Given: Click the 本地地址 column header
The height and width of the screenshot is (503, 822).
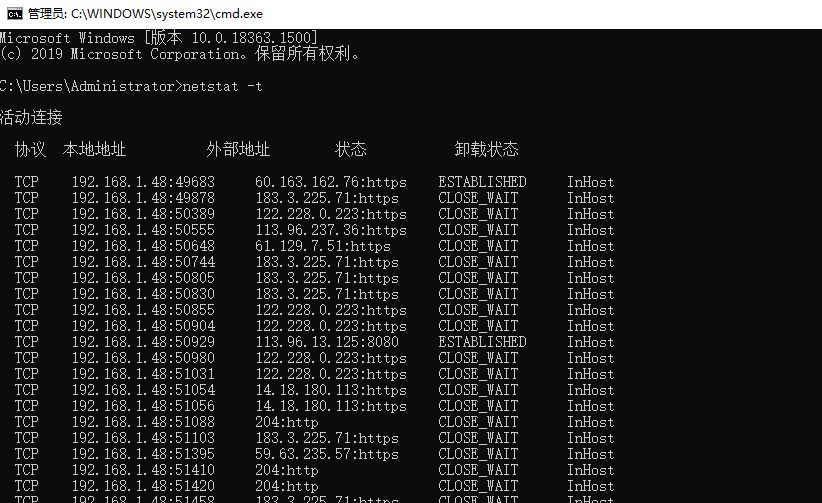Looking at the screenshot, I should (x=94, y=149).
